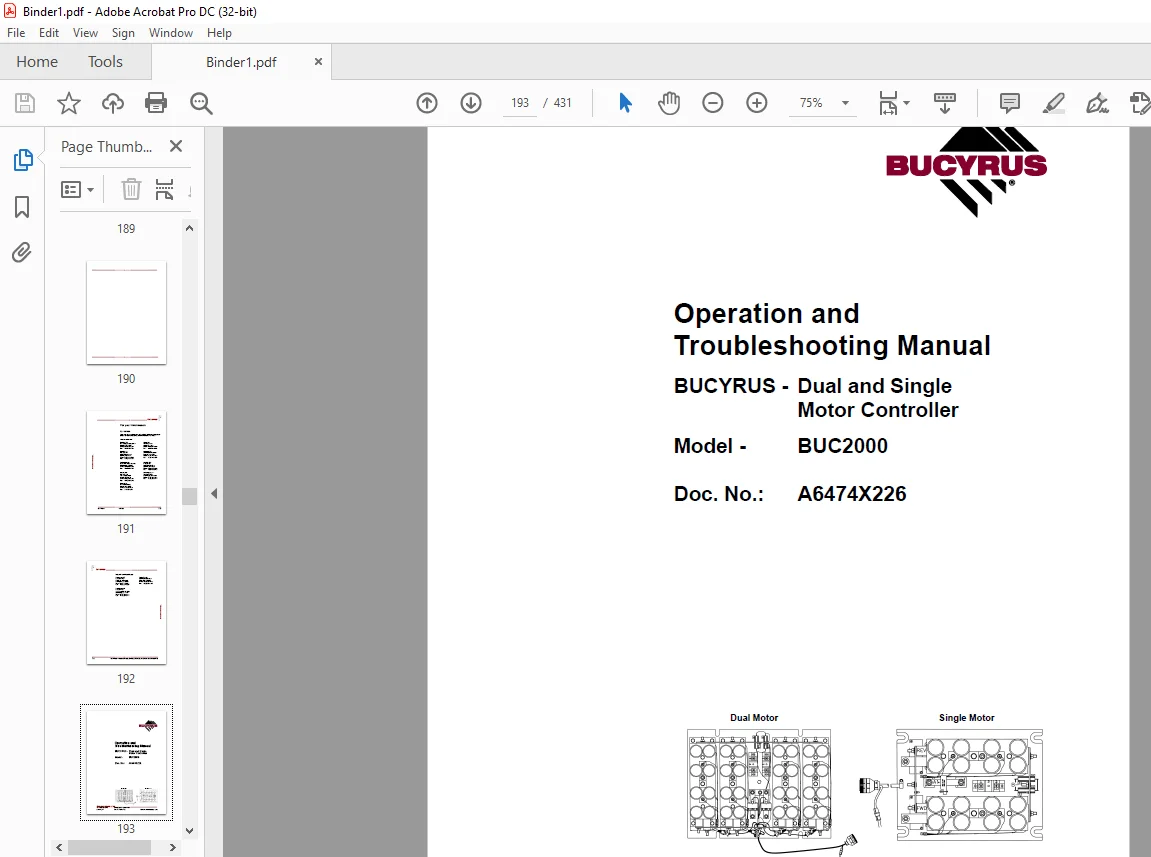Select page 192 thumbnail

tap(126, 612)
